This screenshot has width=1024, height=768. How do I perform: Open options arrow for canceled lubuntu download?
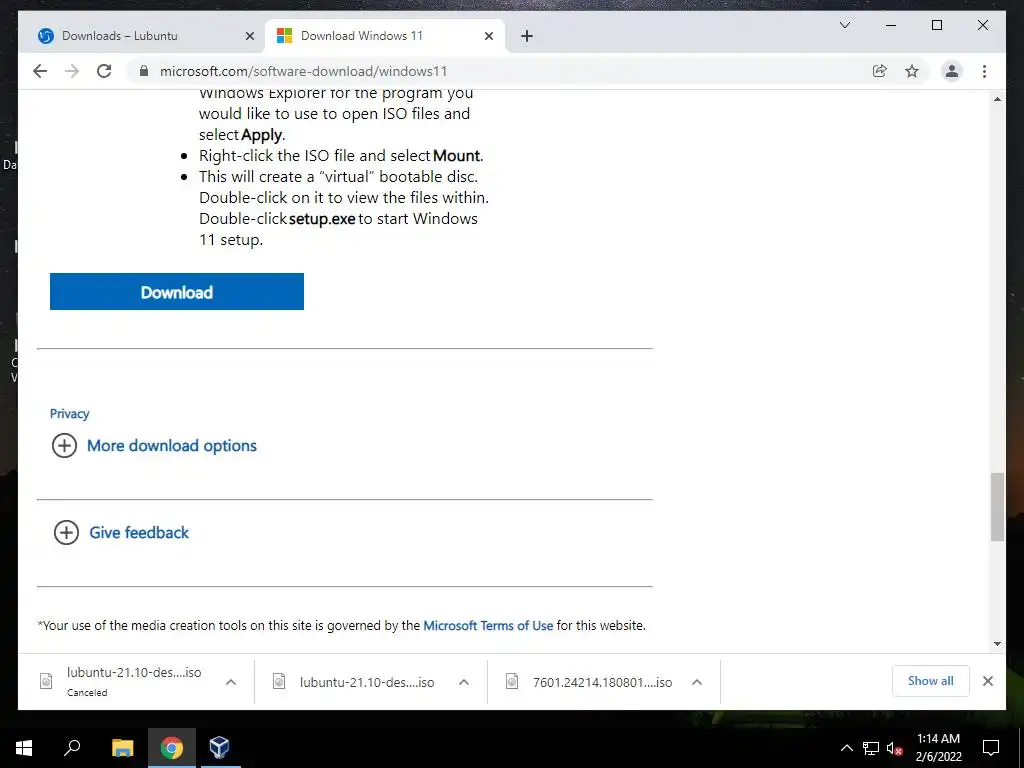[x=231, y=682]
